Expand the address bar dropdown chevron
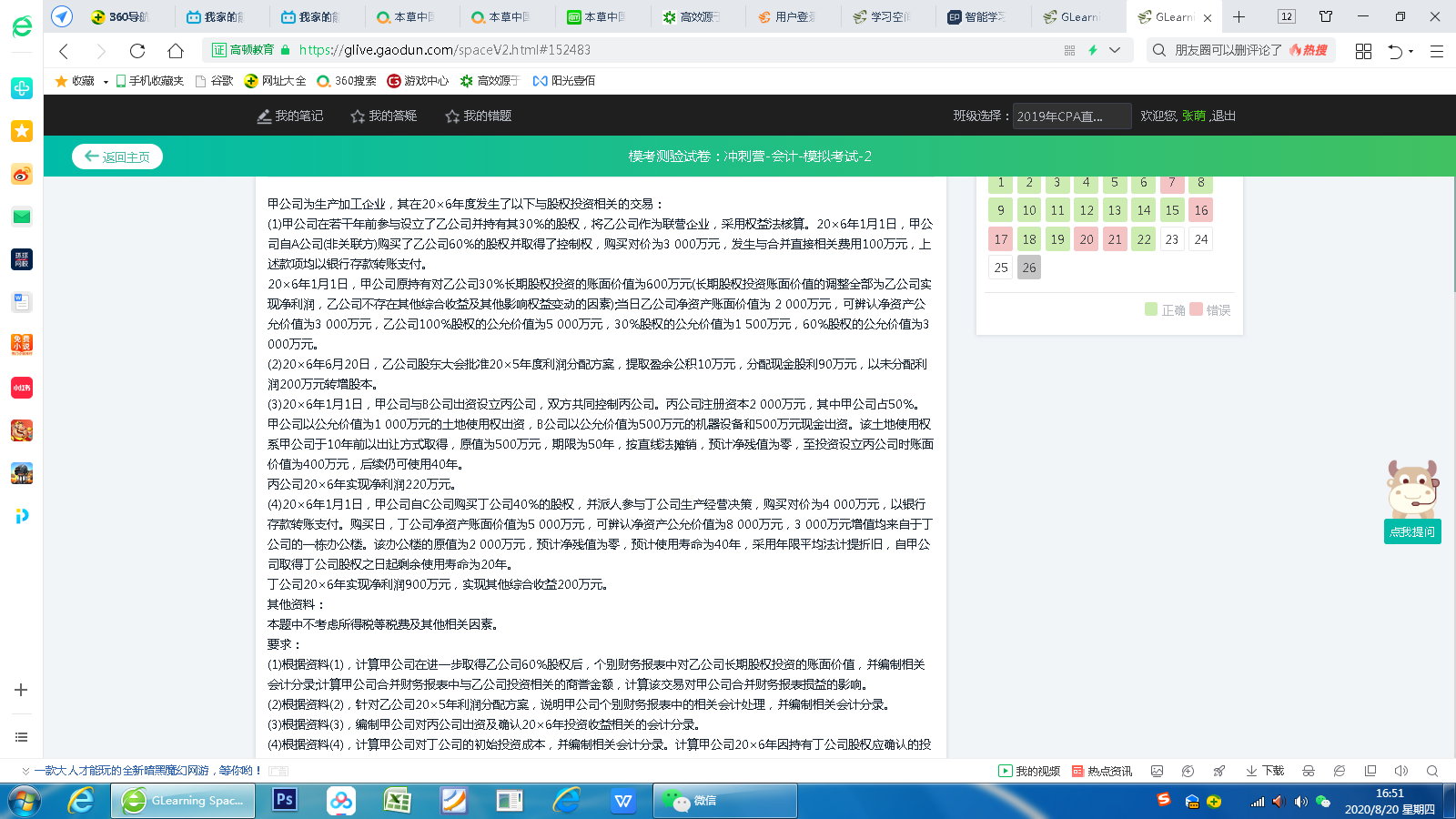Viewport: 1456px width, 819px height. click(1115, 51)
